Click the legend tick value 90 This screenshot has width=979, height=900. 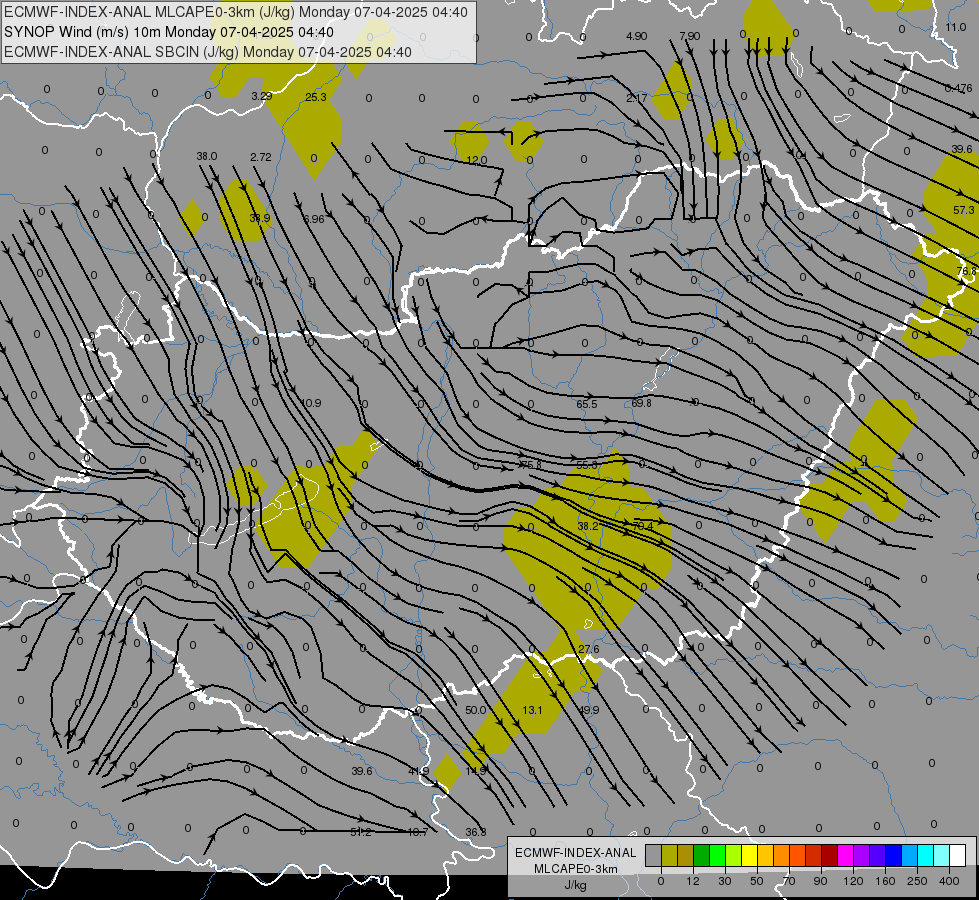click(x=820, y=881)
